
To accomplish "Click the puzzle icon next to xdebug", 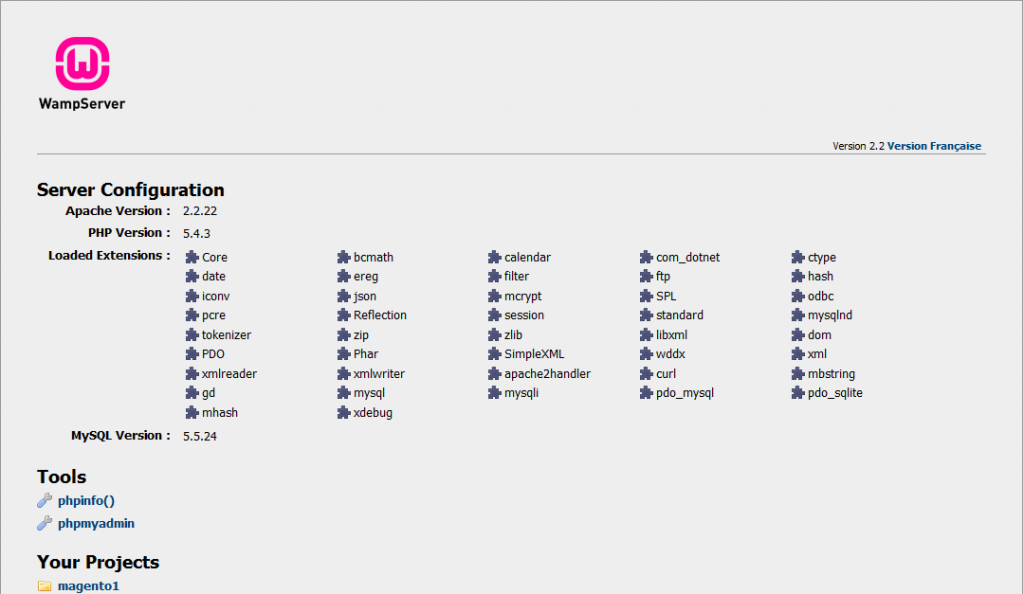I will pyautogui.click(x=344, y=413).
